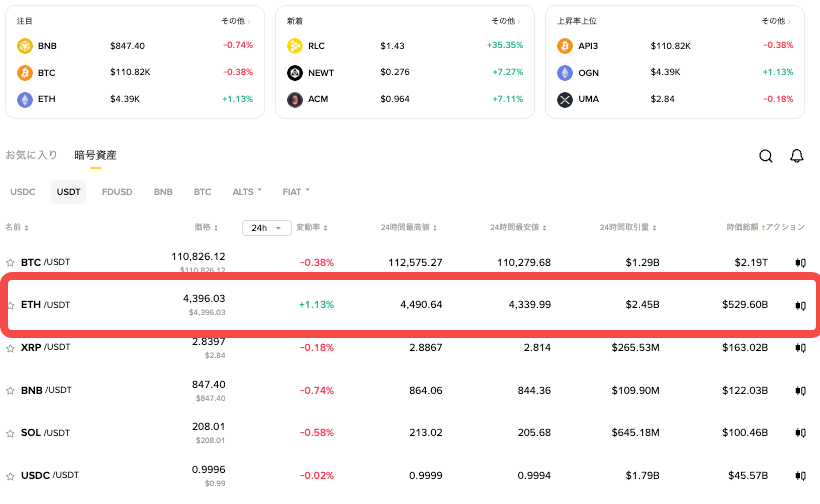Viewport: 820px width, 504px height.
Task: Expand the ALTS quote currency dropdown
Action: (247, 191)
